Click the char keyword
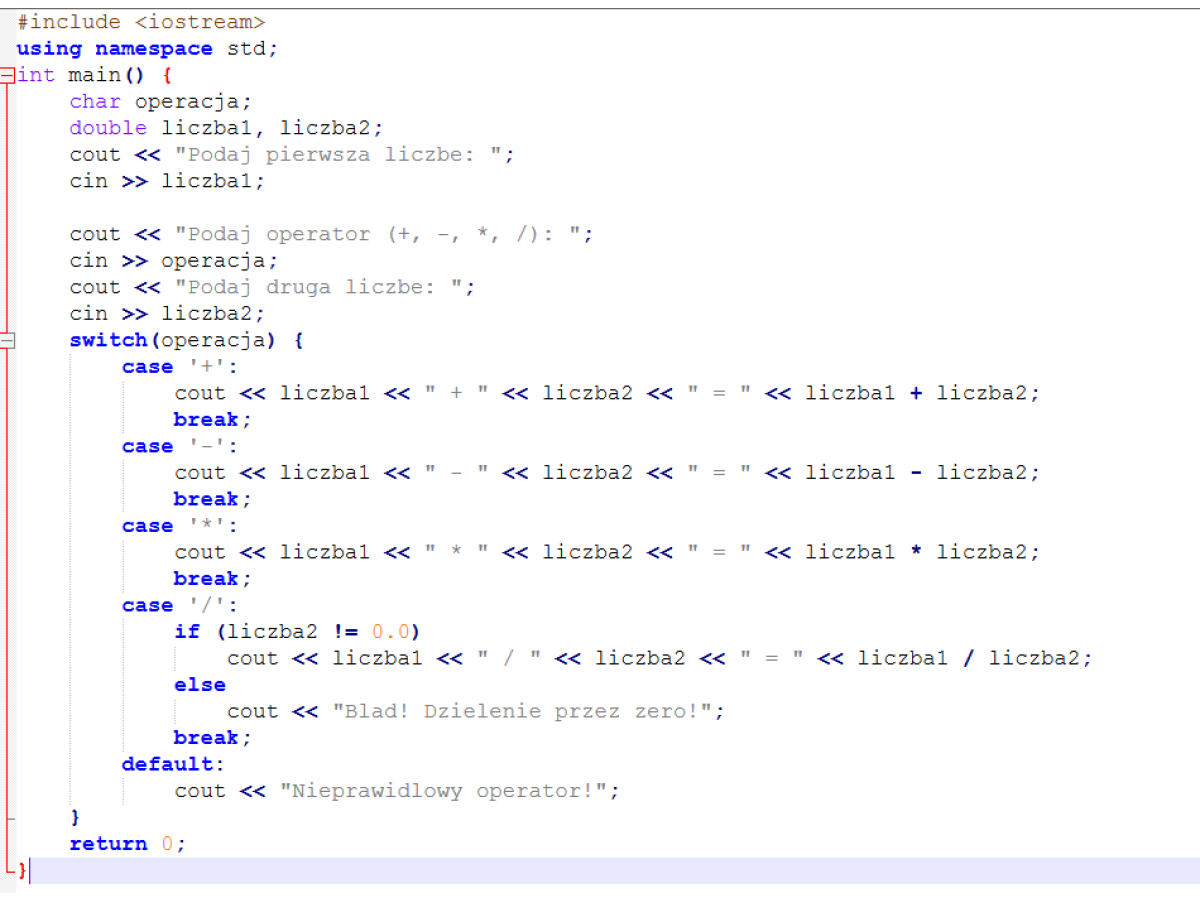Image resolution: width=1200 pixels, height=900 pixels. click(x=95, y=102)
